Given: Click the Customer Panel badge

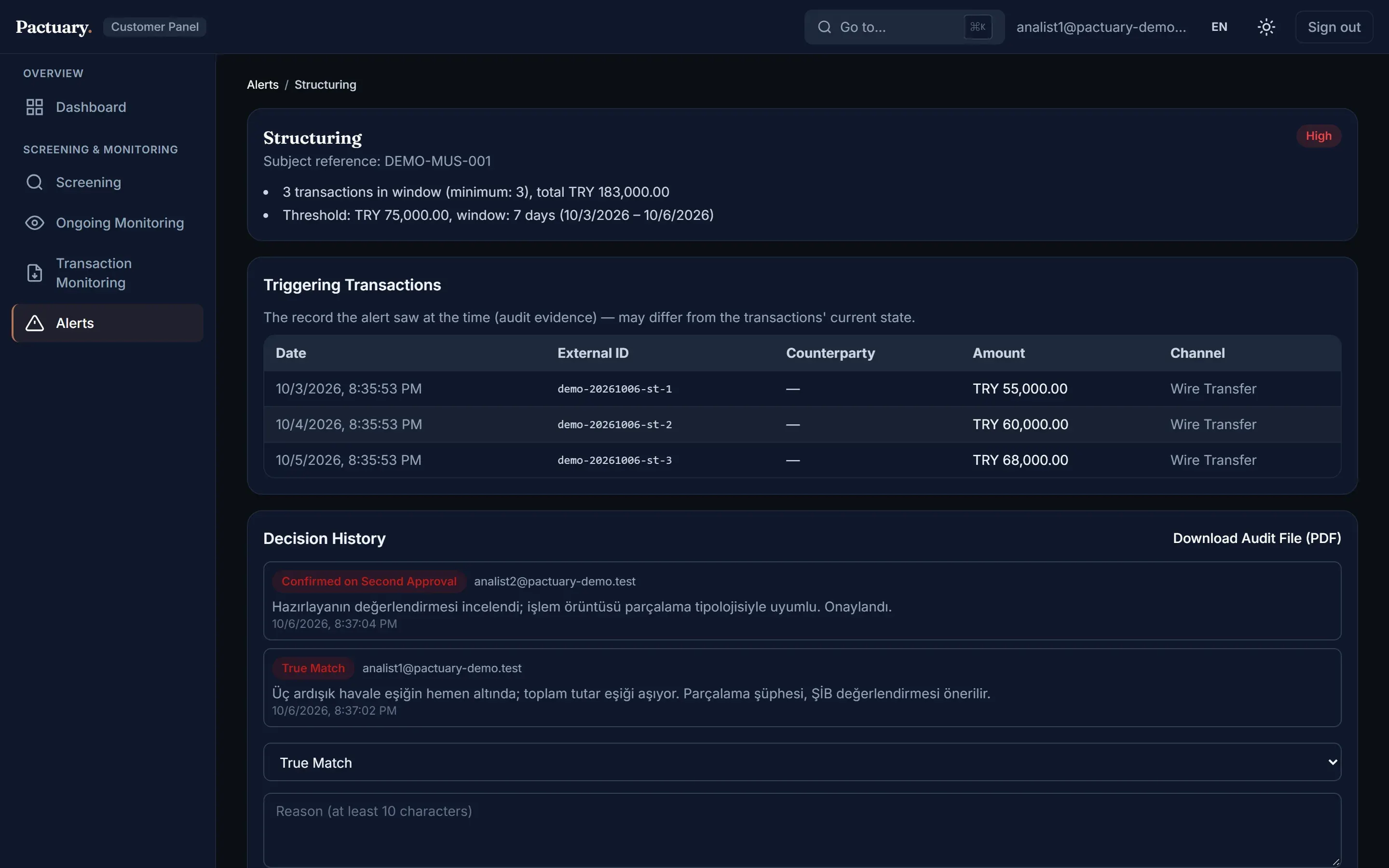Looking at the screenshot, I should pyautogui.click(x=154, y=27).
